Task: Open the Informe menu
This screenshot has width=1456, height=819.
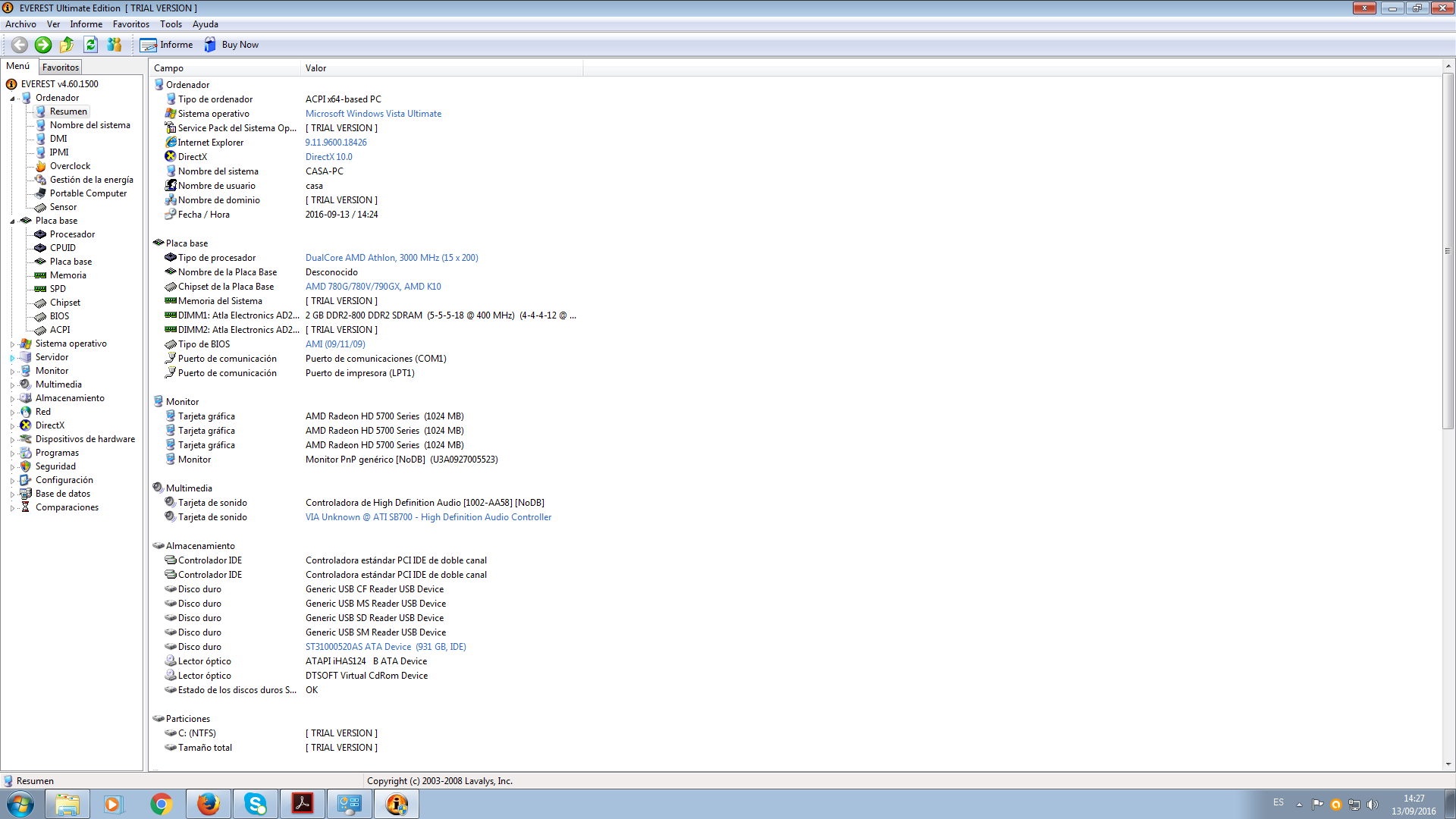Action: 86,24
